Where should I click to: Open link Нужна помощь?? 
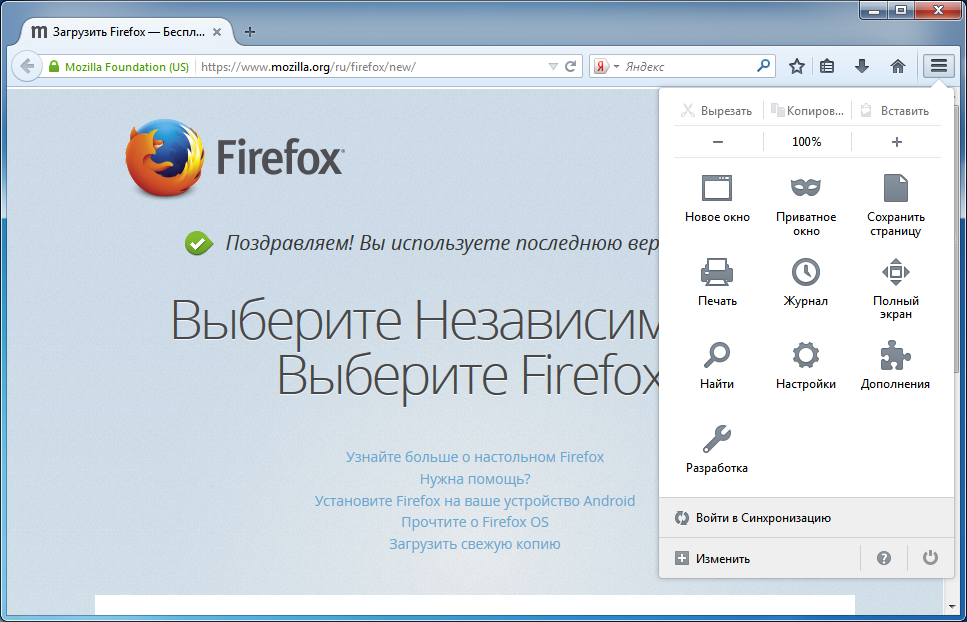[x=475, y=479]
